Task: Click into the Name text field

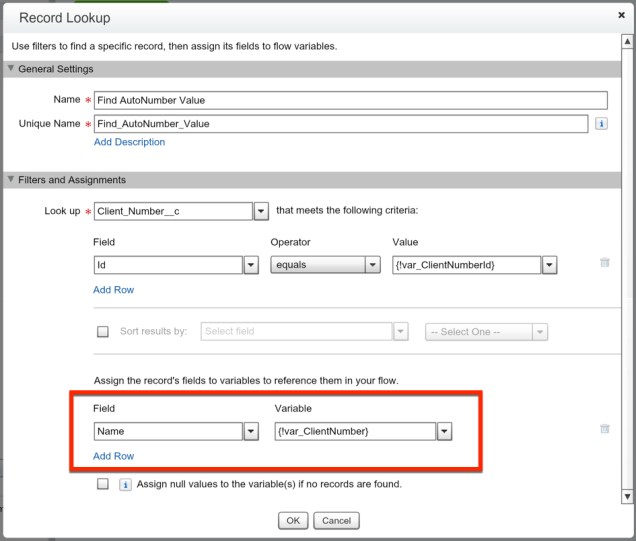Action: tap(350, 100)
